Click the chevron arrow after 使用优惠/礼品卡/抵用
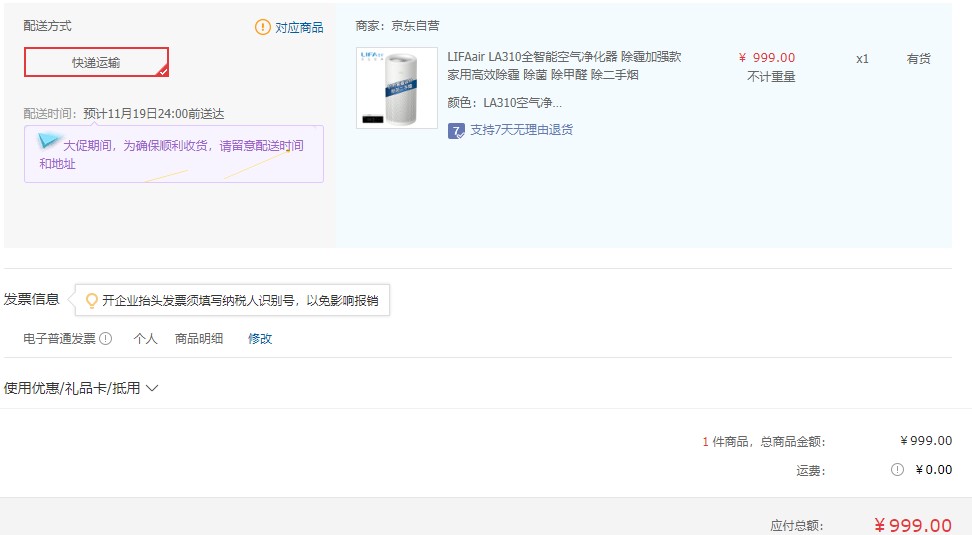 click(152, 388)
